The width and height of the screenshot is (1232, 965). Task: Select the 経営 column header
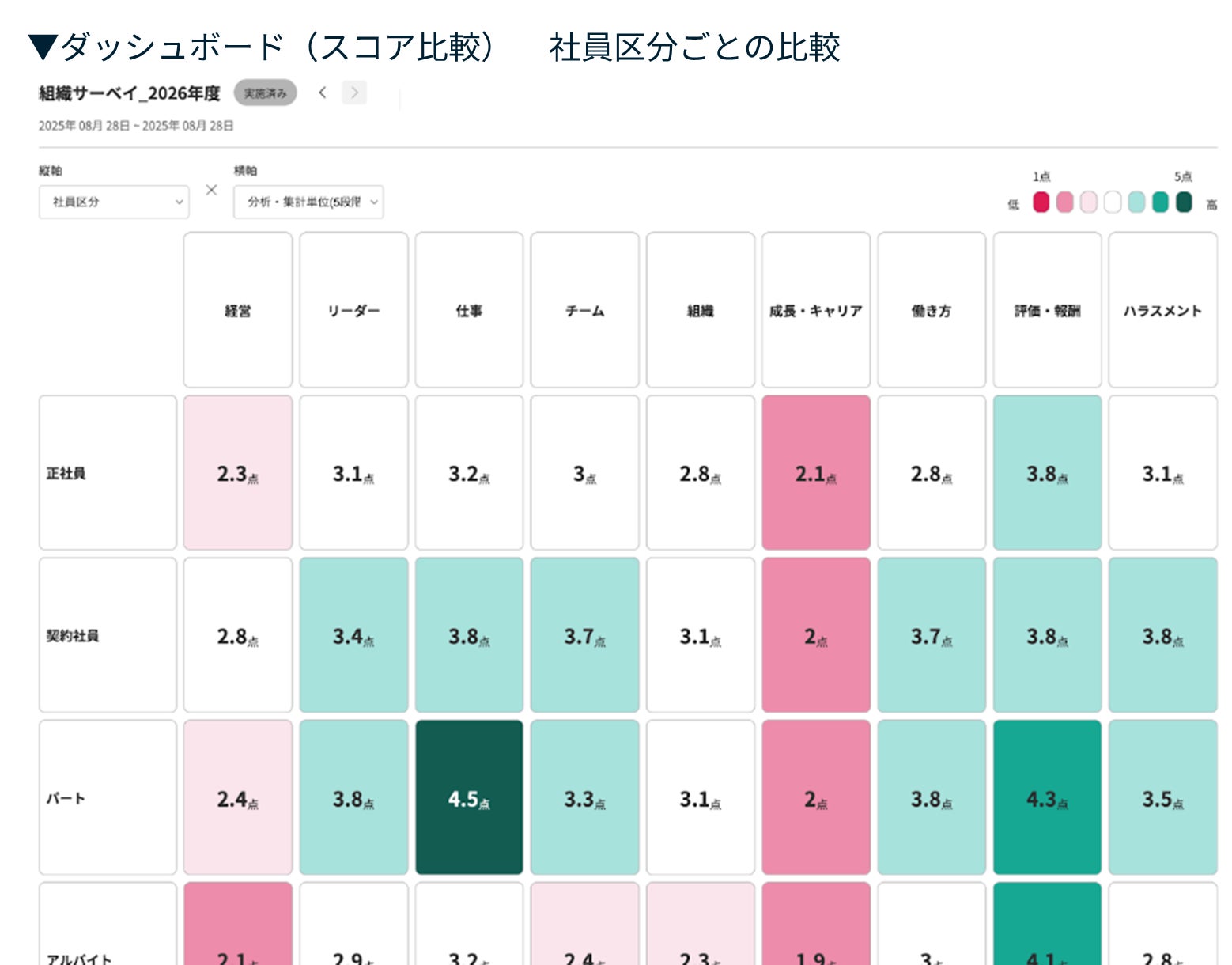[238, 310]
